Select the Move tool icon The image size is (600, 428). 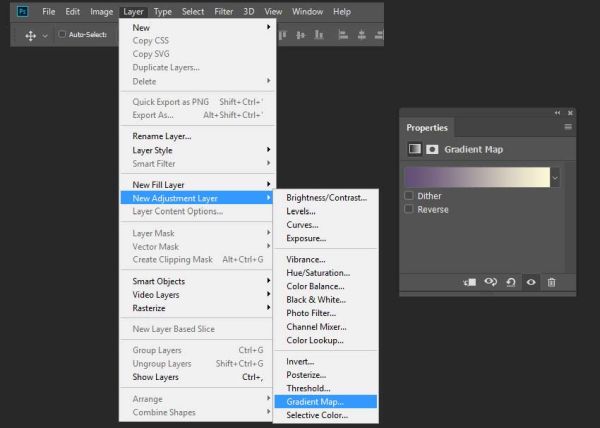coord(30,36)
